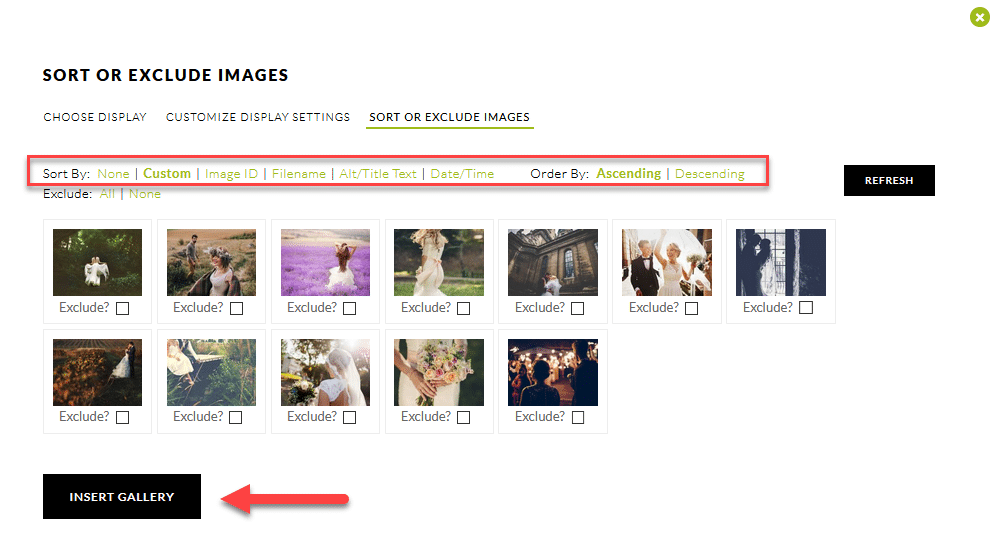Image resolution: width=995 pixels, height=539 pixels.
Task: Select the Sort or Exclude Images tab
Action: pos(449,117)
